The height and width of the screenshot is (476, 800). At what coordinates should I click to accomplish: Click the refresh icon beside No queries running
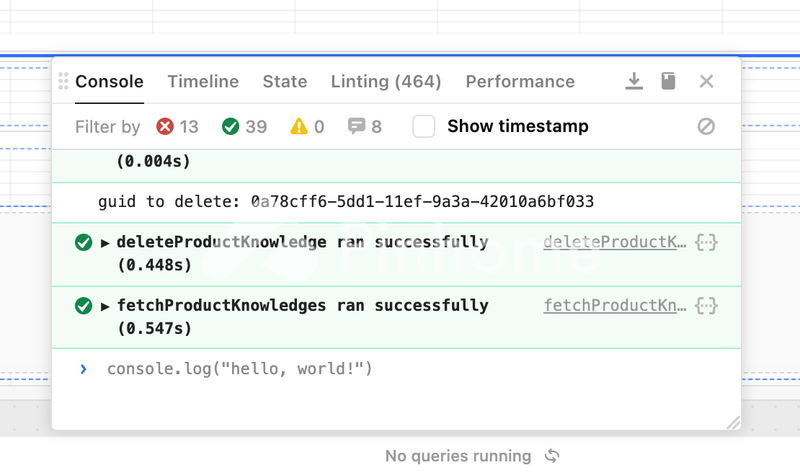551,456
